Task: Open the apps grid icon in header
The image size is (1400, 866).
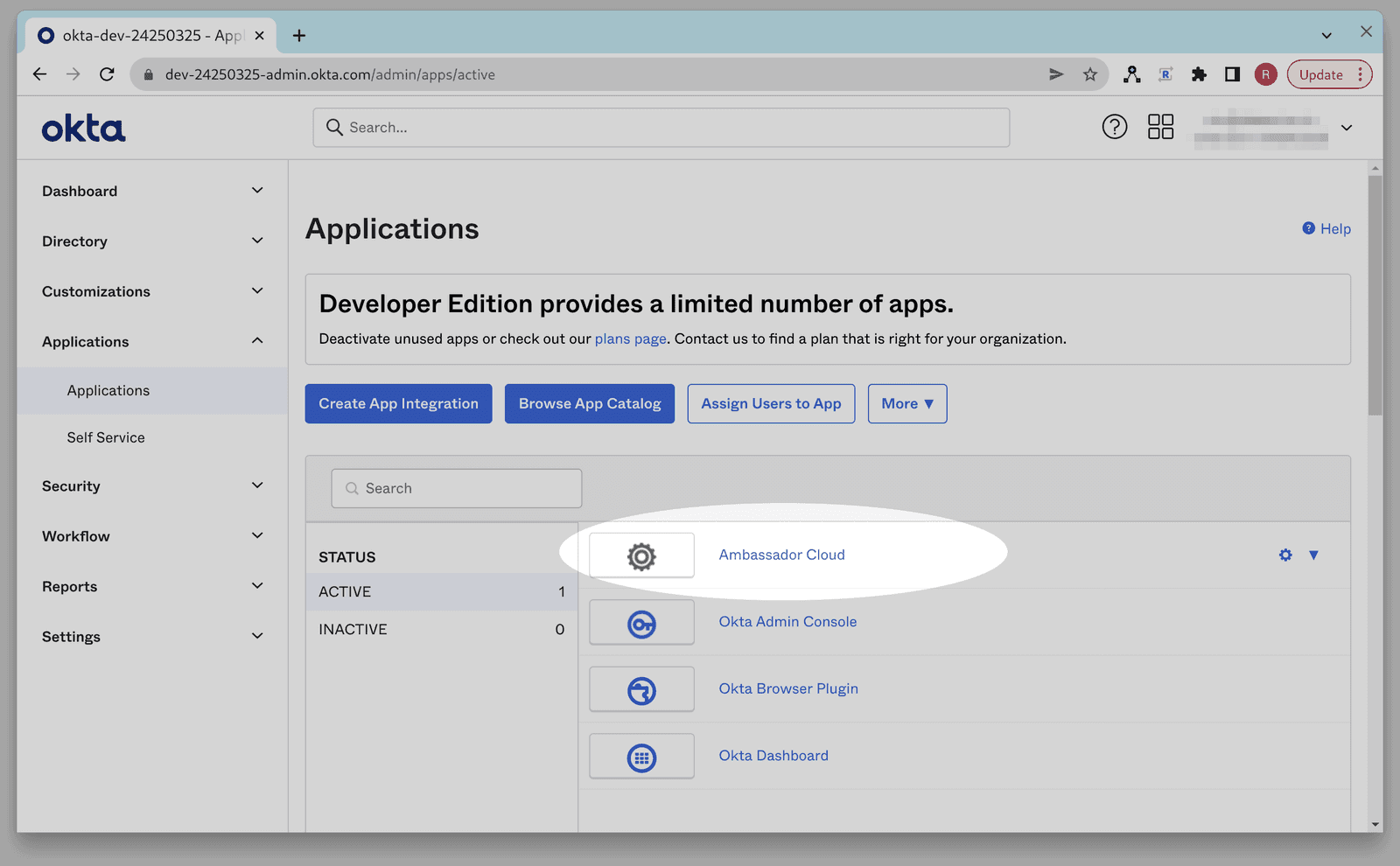Action: coord(1160,127)
